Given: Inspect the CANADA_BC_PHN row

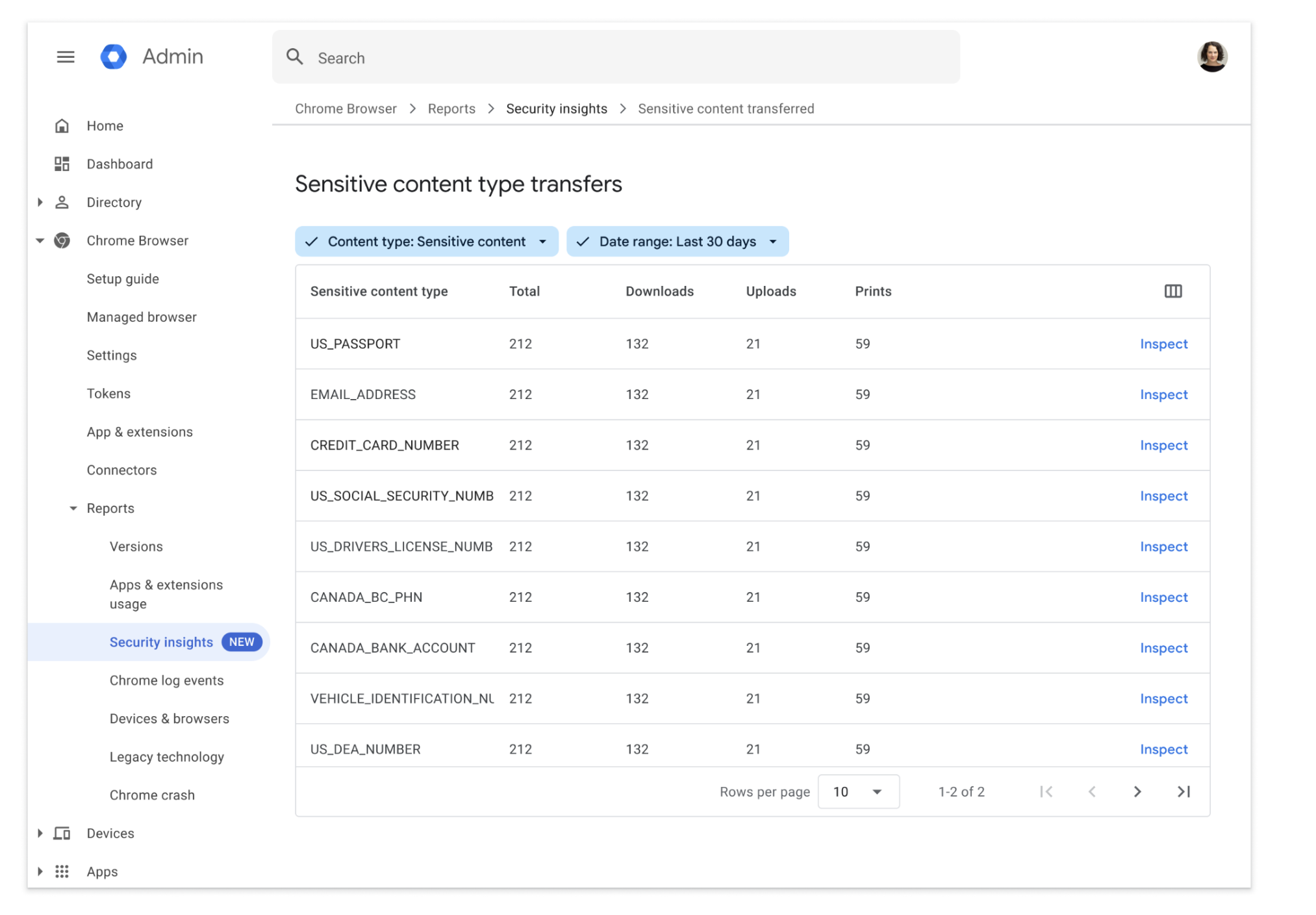Looking at the screenshot, I should 1163,597.
